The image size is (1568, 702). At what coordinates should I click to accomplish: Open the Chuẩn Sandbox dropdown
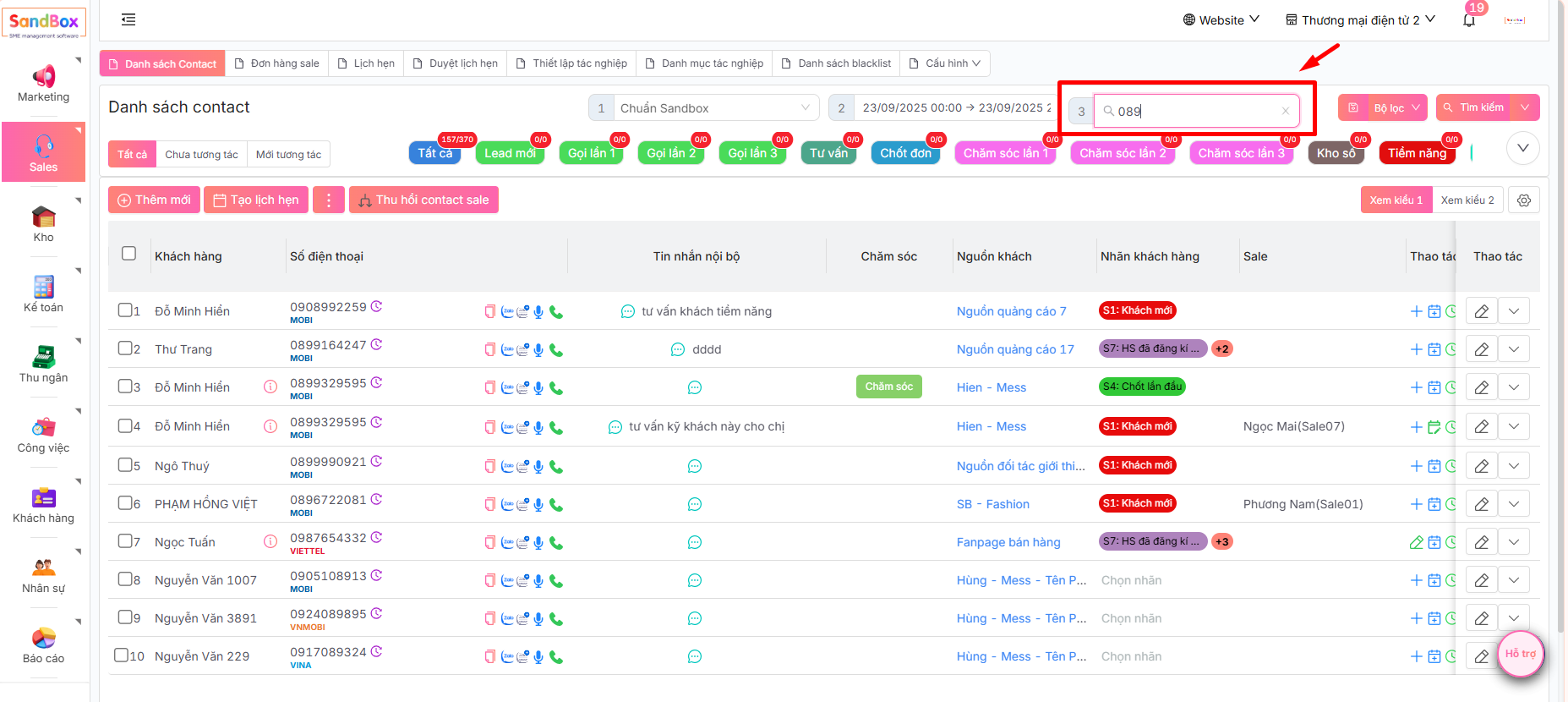pyautogui.click(x=714, y=108)
